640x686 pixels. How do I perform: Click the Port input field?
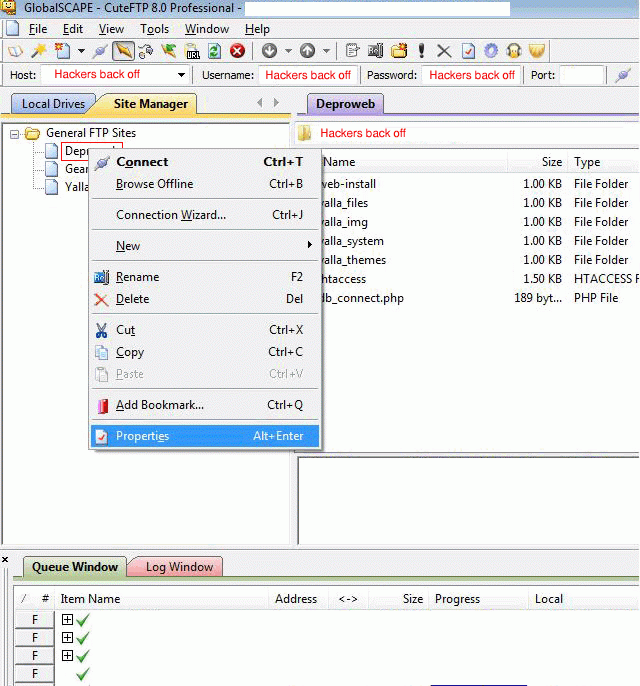(x=581, y=75)
